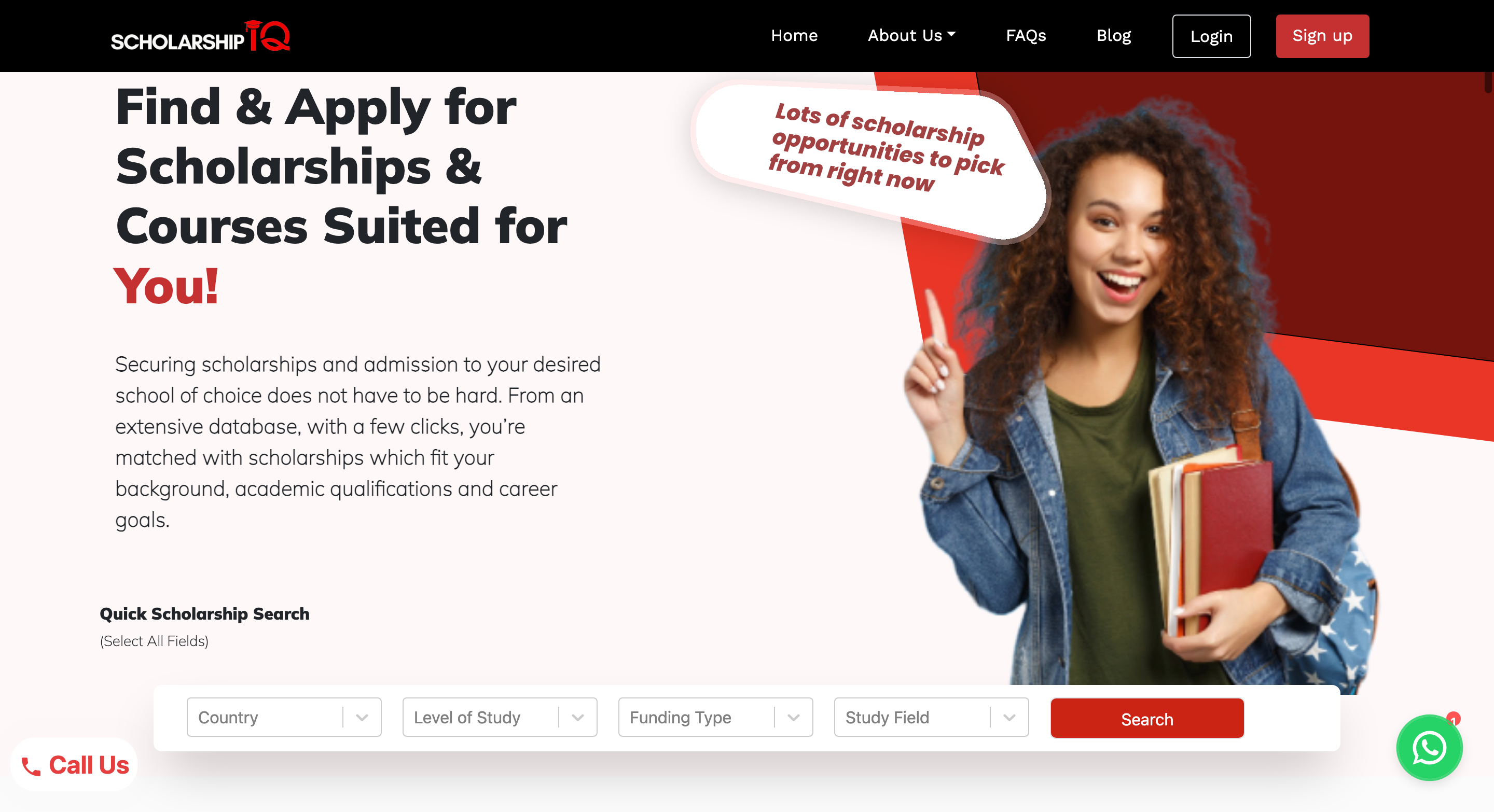This screenshot has width=1494, height=812.
Task: Visit the Blog link
Action: click(x=1114, y=36)
